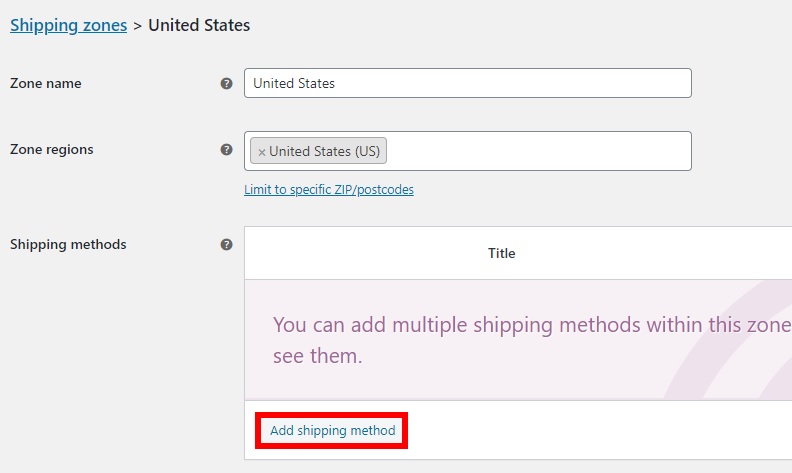Click the multiple shipping methods message text
The image size is (792, 473).
tap(531, 325)
